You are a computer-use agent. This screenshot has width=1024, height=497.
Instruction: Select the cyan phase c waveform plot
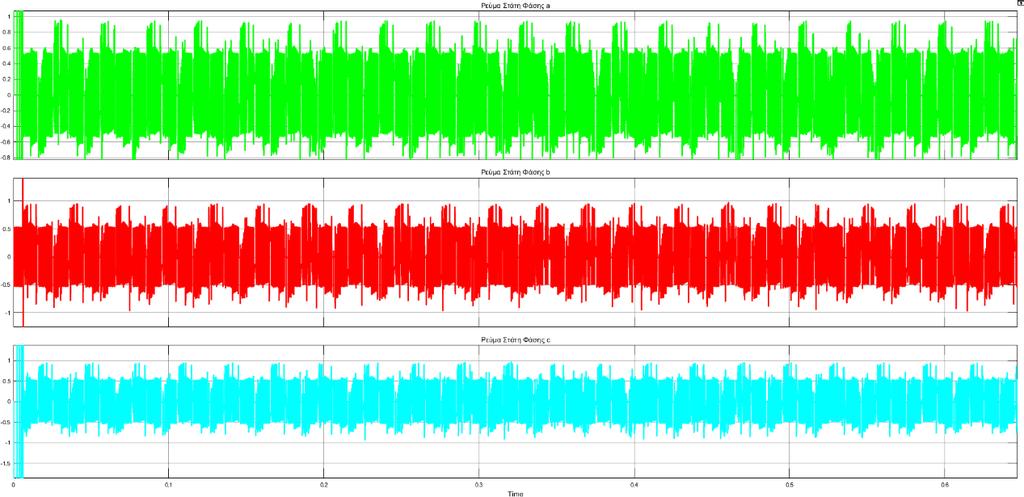pos(516,412)
